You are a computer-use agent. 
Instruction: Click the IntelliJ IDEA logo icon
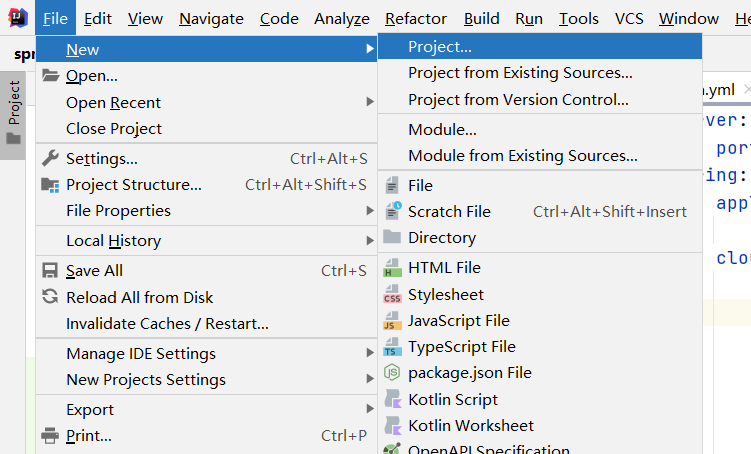point(18,18)
